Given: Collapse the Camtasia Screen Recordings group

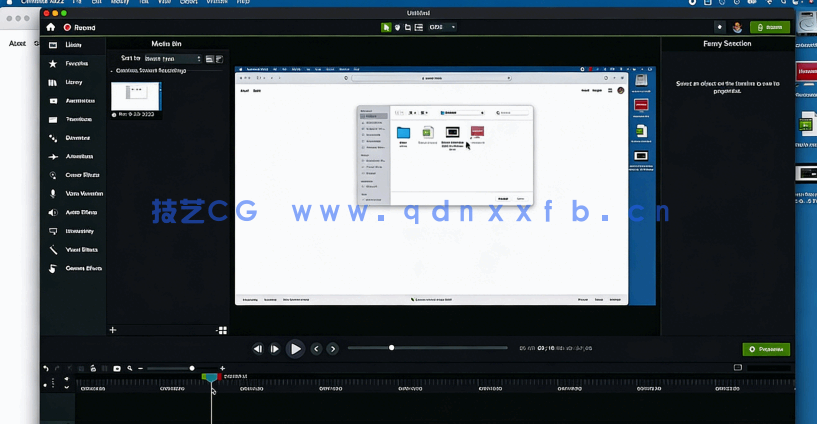Looking at the screenshot, I should [x=112, y=71].
